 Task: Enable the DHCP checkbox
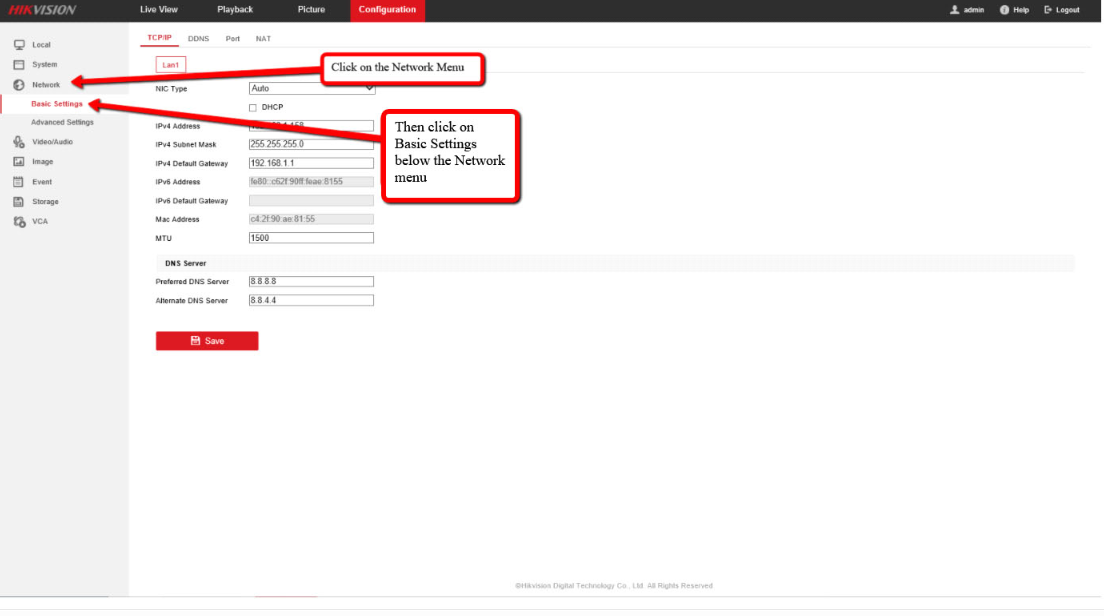click(x=253, y=107)
